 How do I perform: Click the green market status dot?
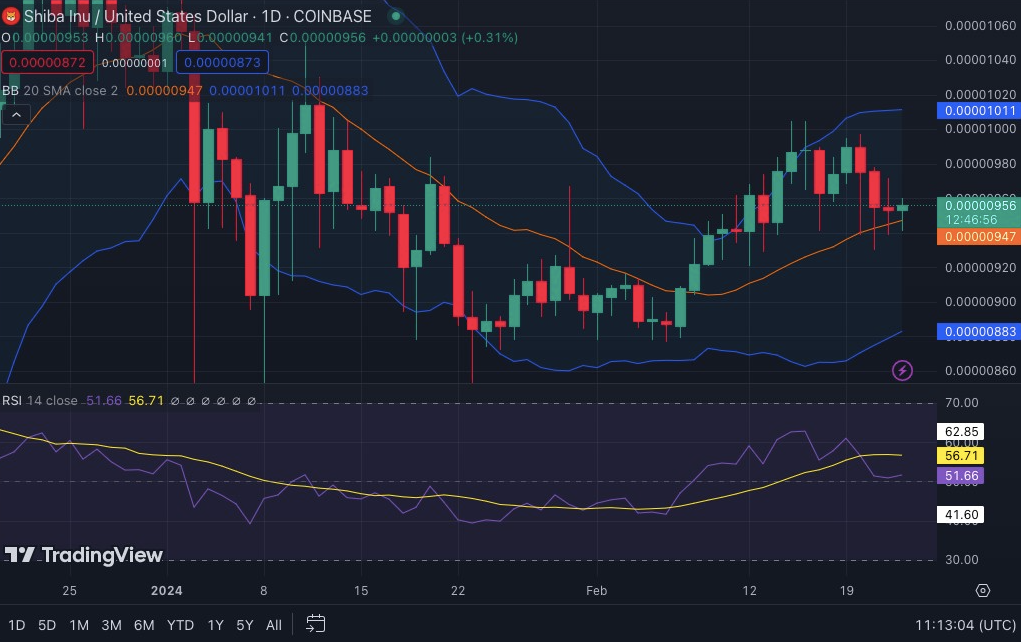coord(395,16)
